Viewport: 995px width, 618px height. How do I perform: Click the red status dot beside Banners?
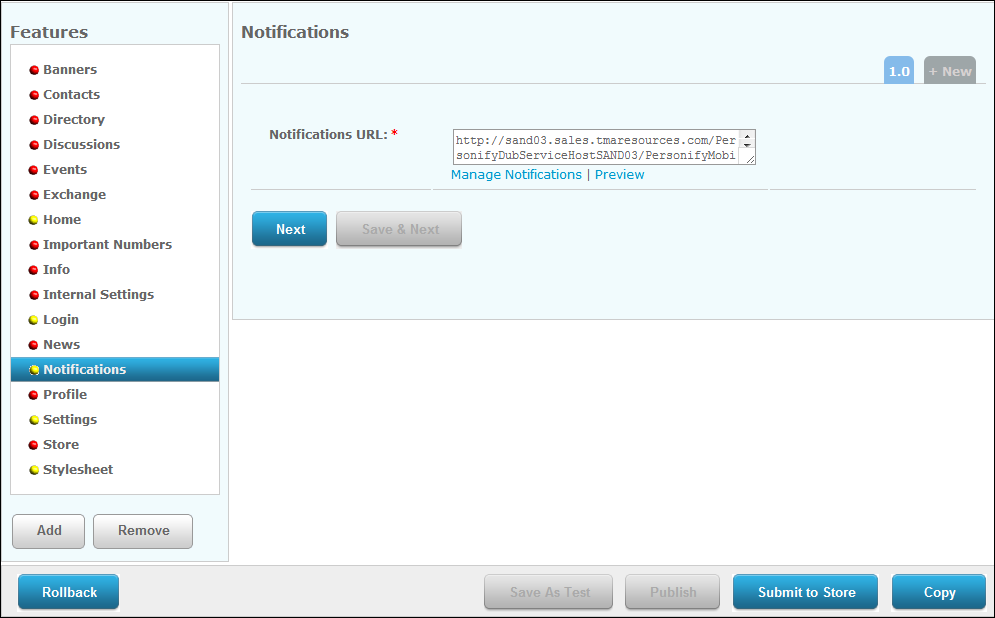point(34,70)
